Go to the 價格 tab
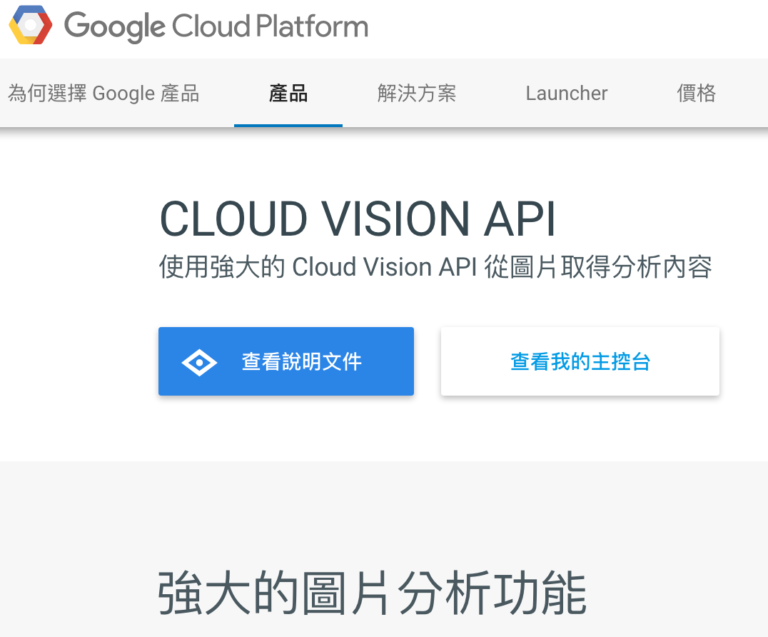Image resolution: width=768 pixels, height=637 pixels. coord(696,93)
